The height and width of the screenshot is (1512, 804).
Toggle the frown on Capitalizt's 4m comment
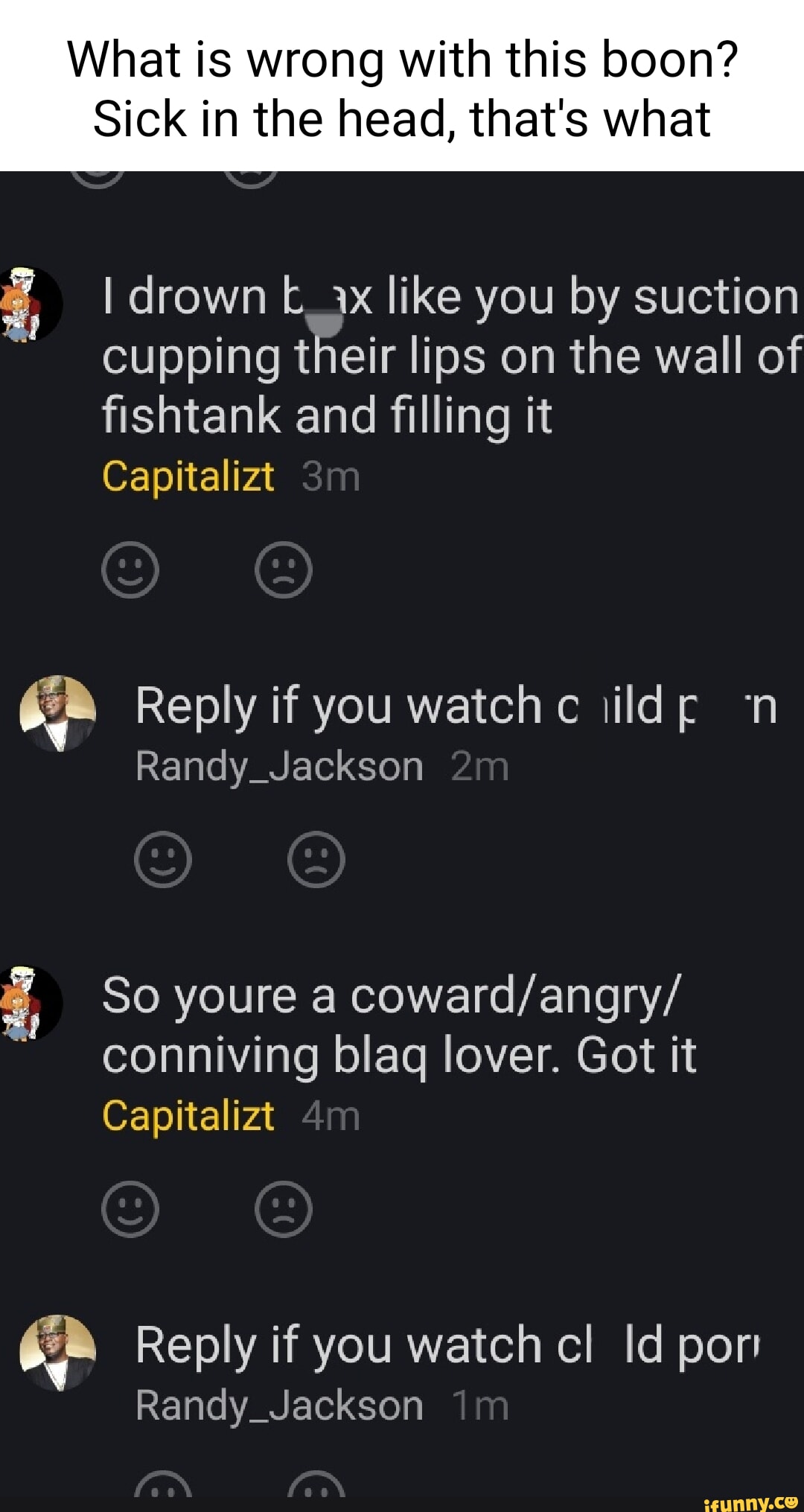pyautogui.click(x=284, y=1209)
